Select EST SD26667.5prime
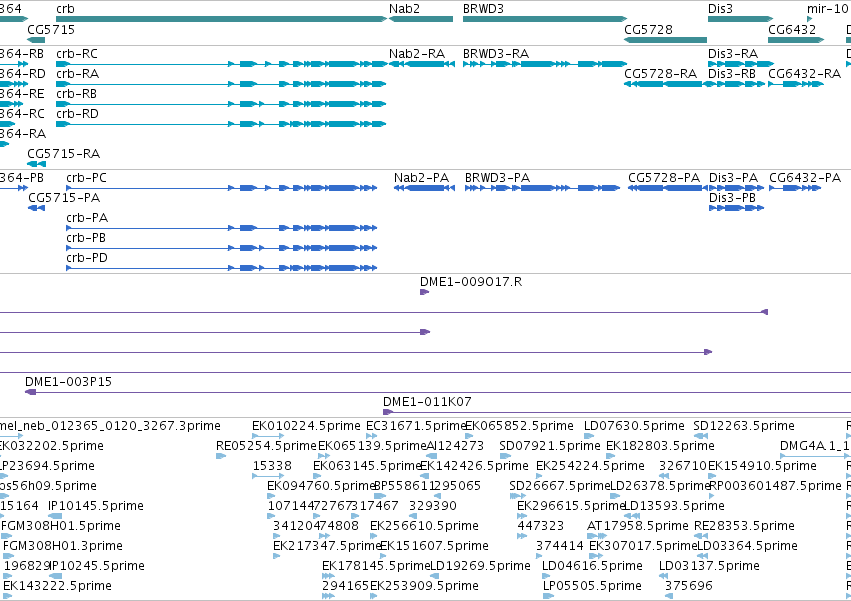Viewport: 851px width, 601px height. pyautogui.click(x=518, y=496)
